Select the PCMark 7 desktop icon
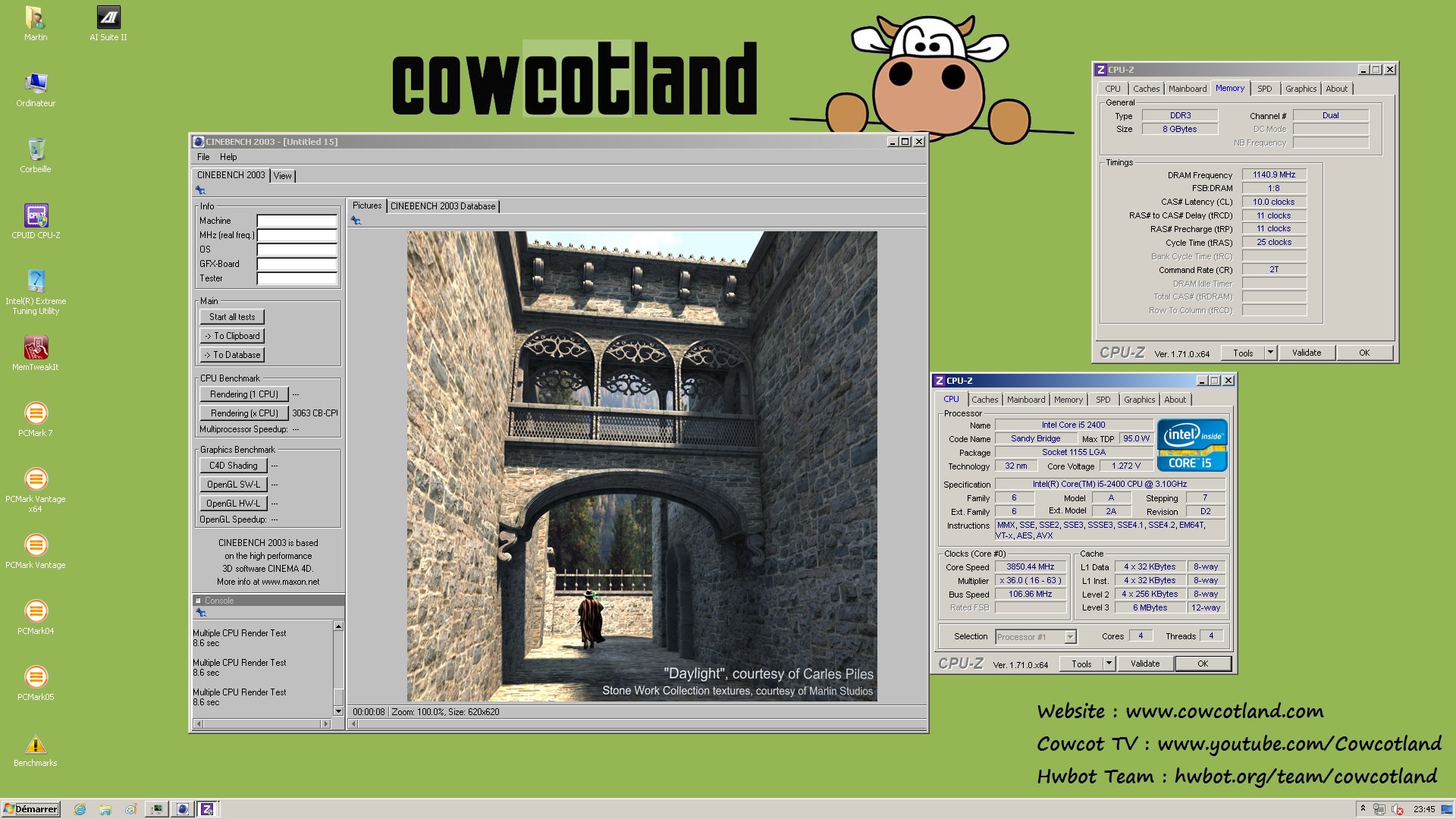The image size is (1456, 819). point(36,419)
